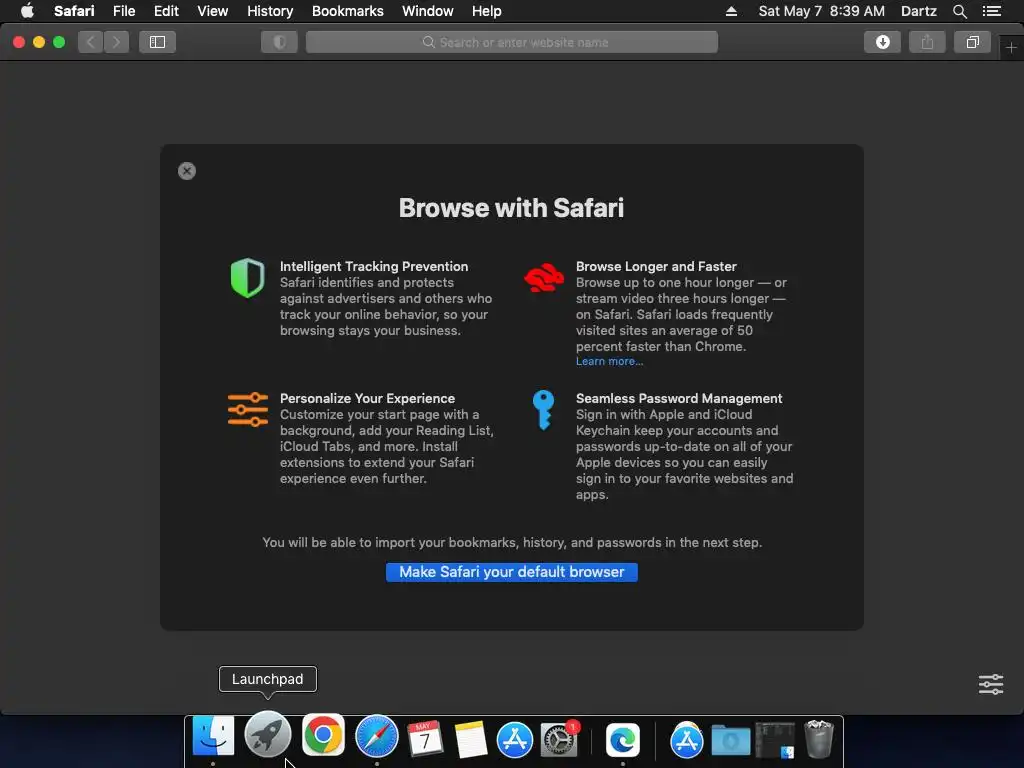Open the History menu
Screen dimensions: 1024x768
tap(270, 11)
